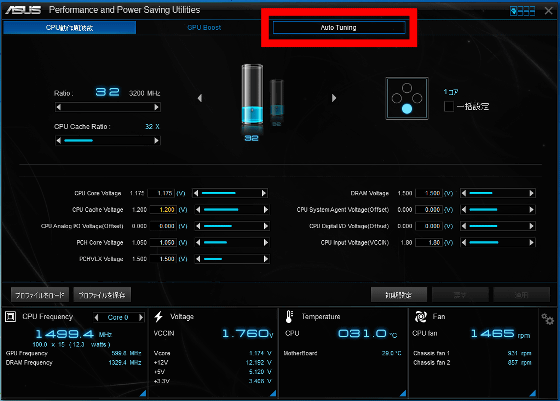Screen dimensions: 560x401
Task: Show previous core cylinder with left arrow
Action: pos(200,98)
